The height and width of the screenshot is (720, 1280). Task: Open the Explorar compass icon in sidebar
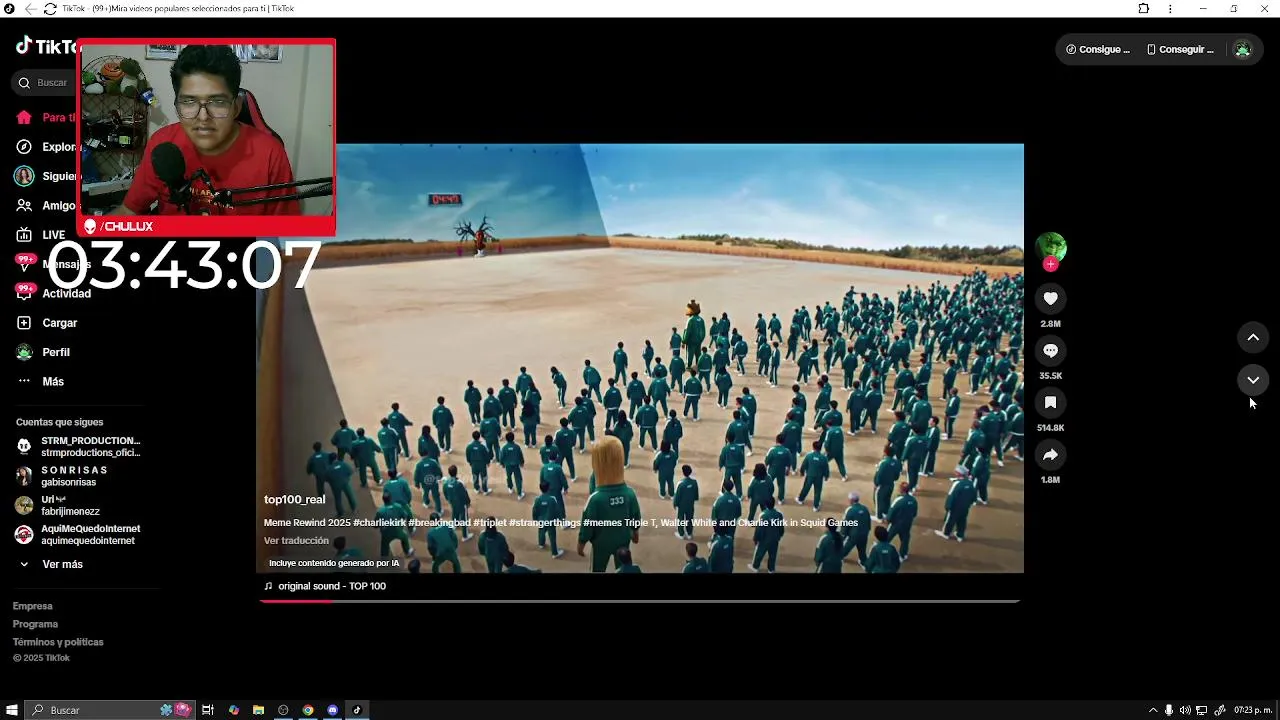point(24,147)
